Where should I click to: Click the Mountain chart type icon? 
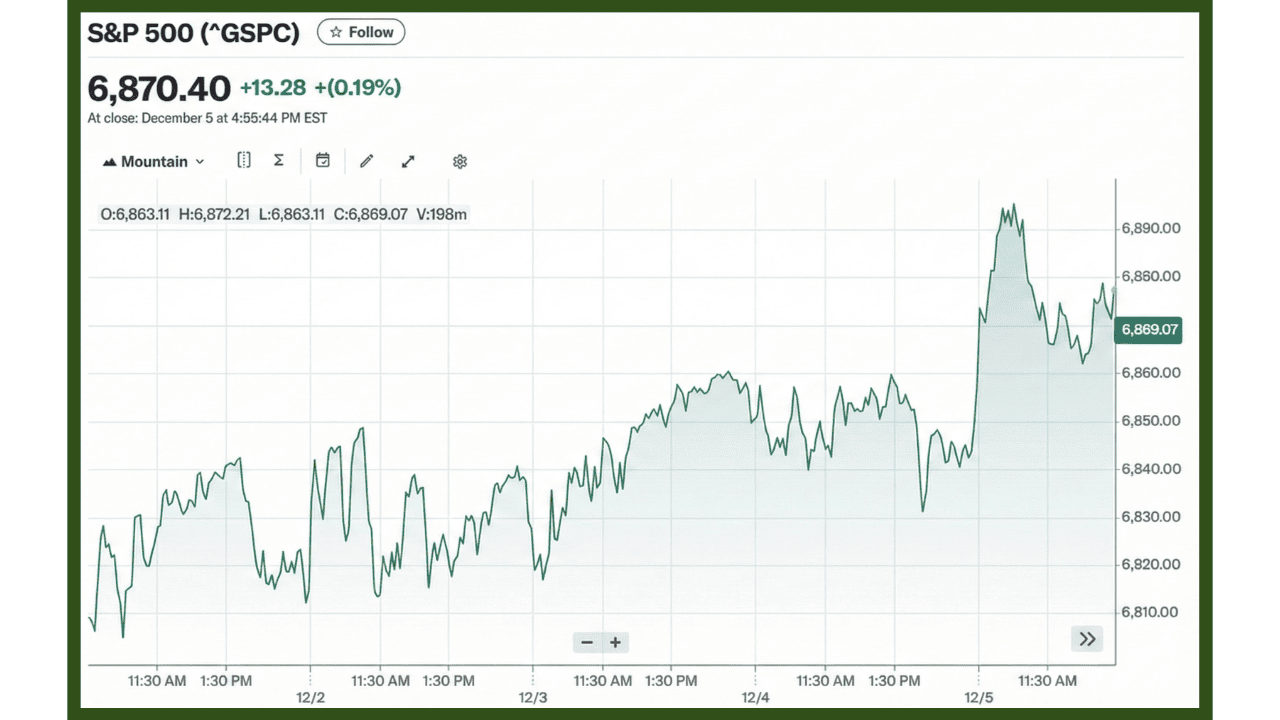[x=110, y=161]
